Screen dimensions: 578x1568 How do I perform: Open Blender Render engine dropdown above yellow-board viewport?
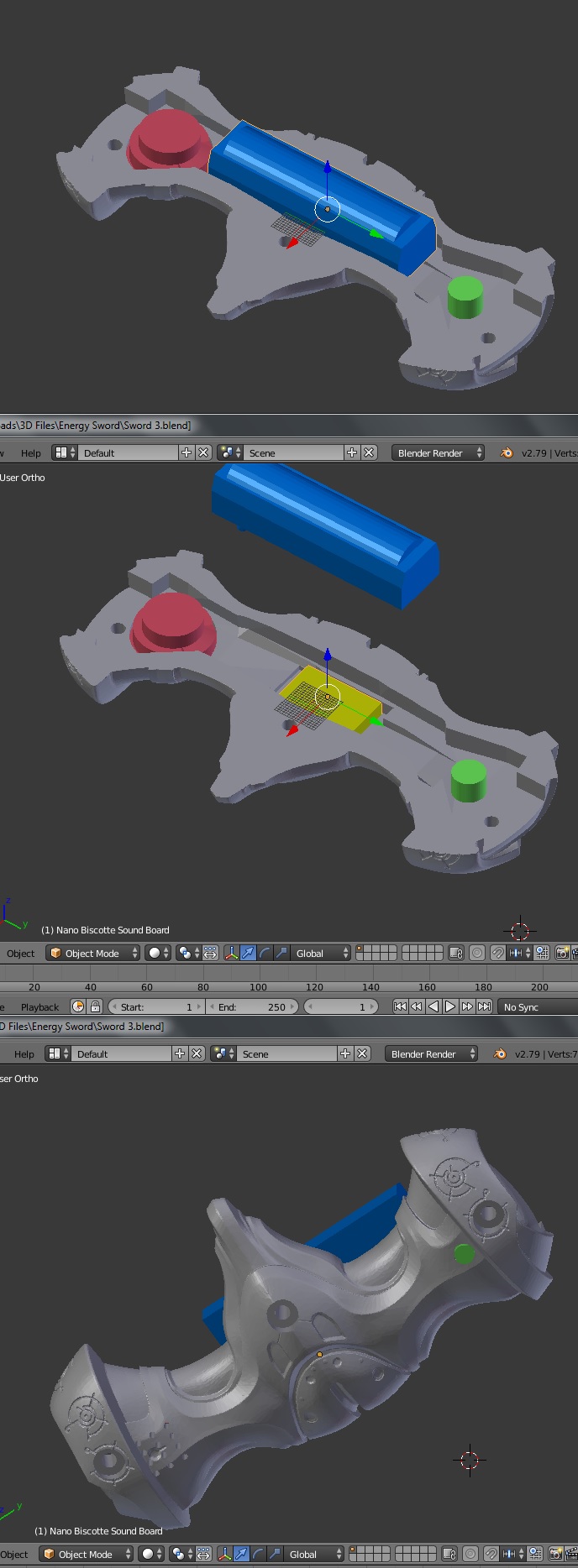coord(438,452)
